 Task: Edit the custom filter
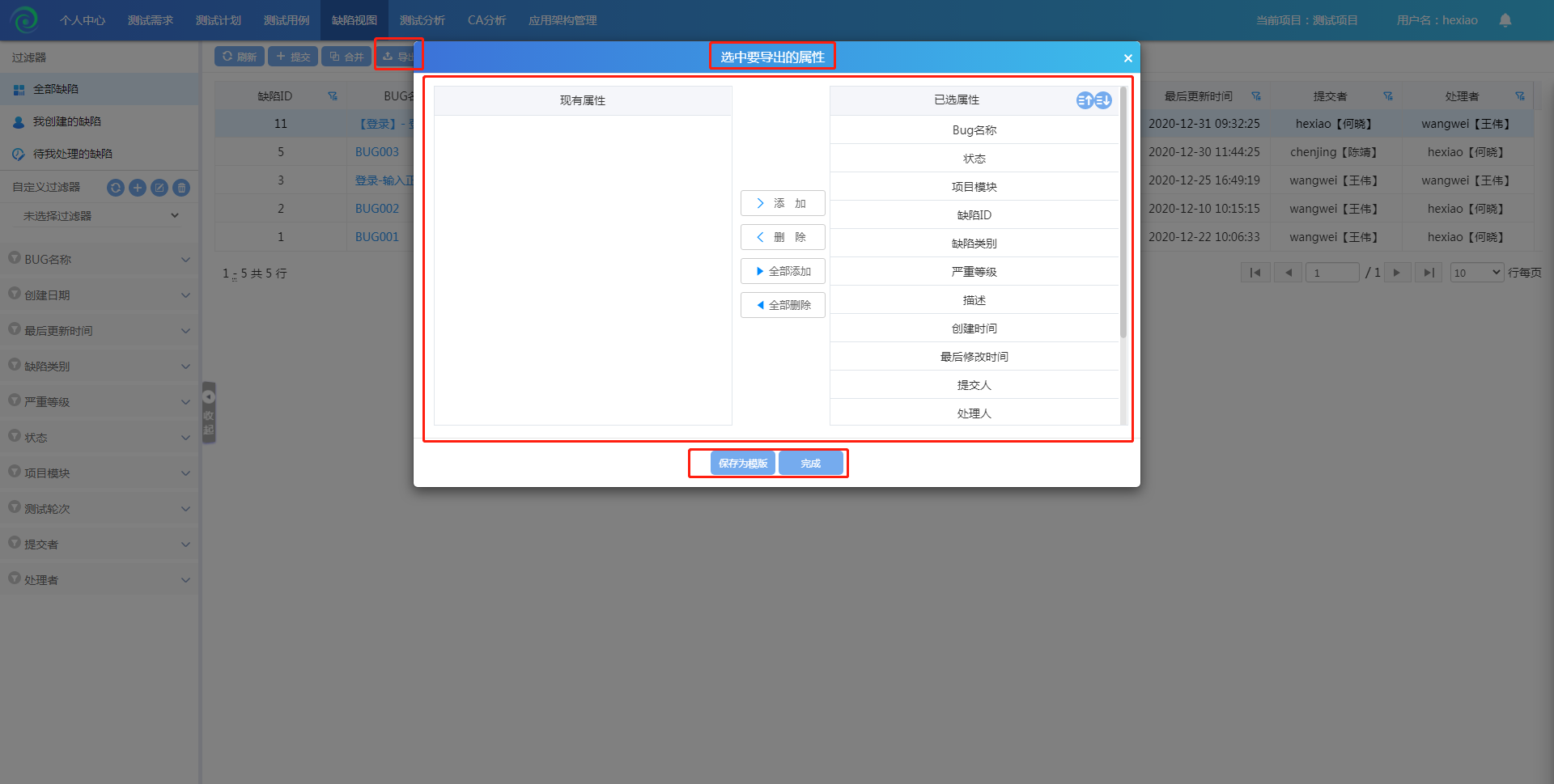pyautogui.click(x=159, y=188)
